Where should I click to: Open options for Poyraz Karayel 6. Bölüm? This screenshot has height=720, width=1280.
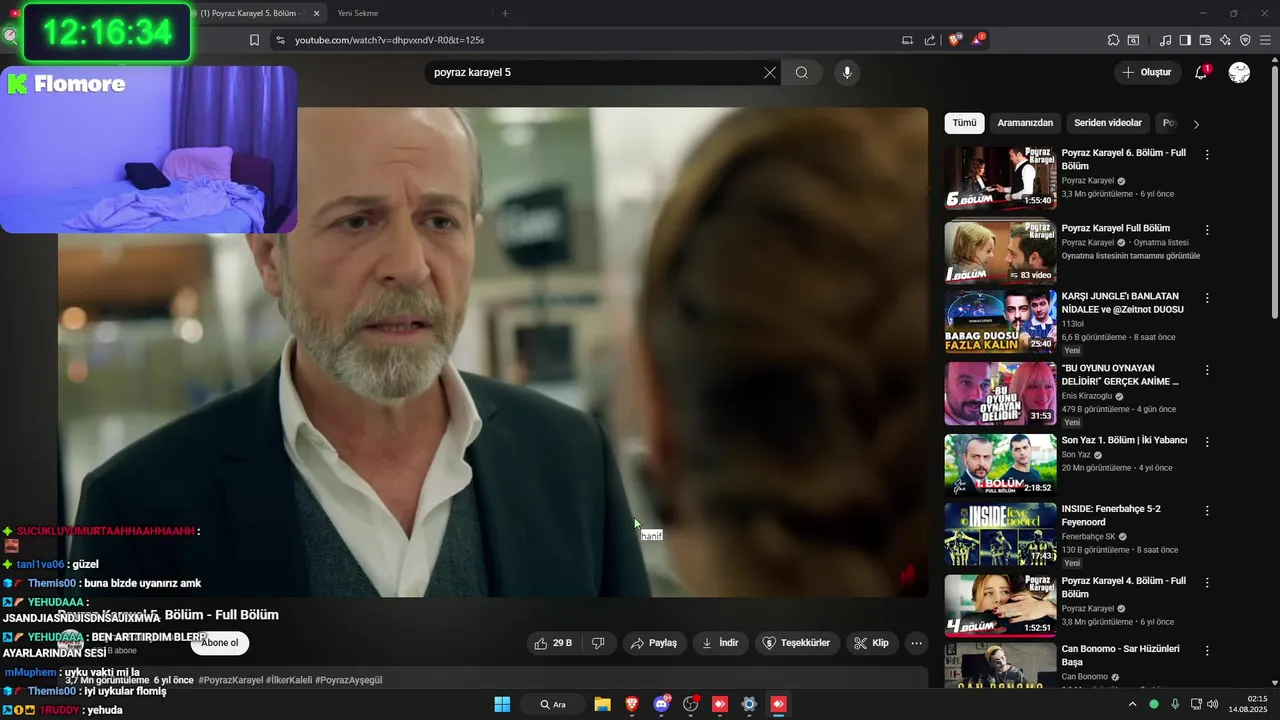point(1207,155)
